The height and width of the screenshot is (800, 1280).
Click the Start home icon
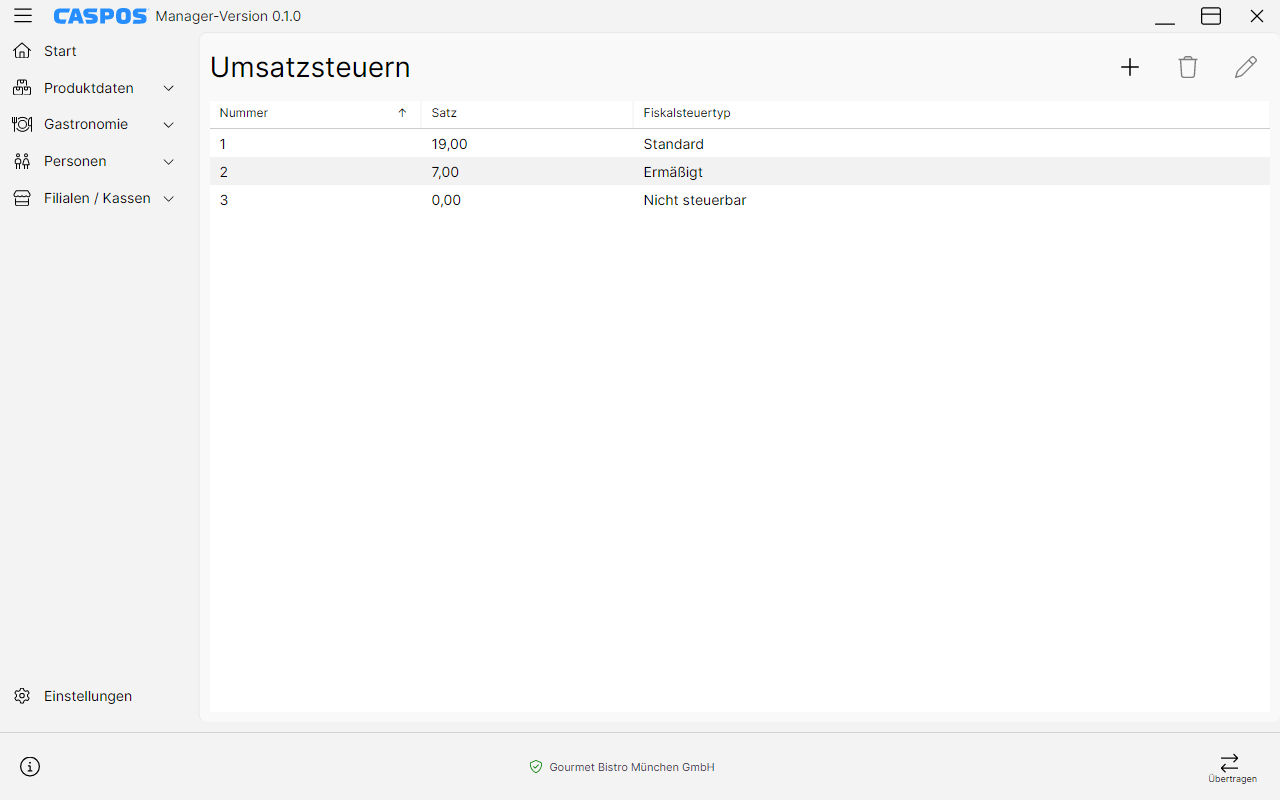pos(22,51)
